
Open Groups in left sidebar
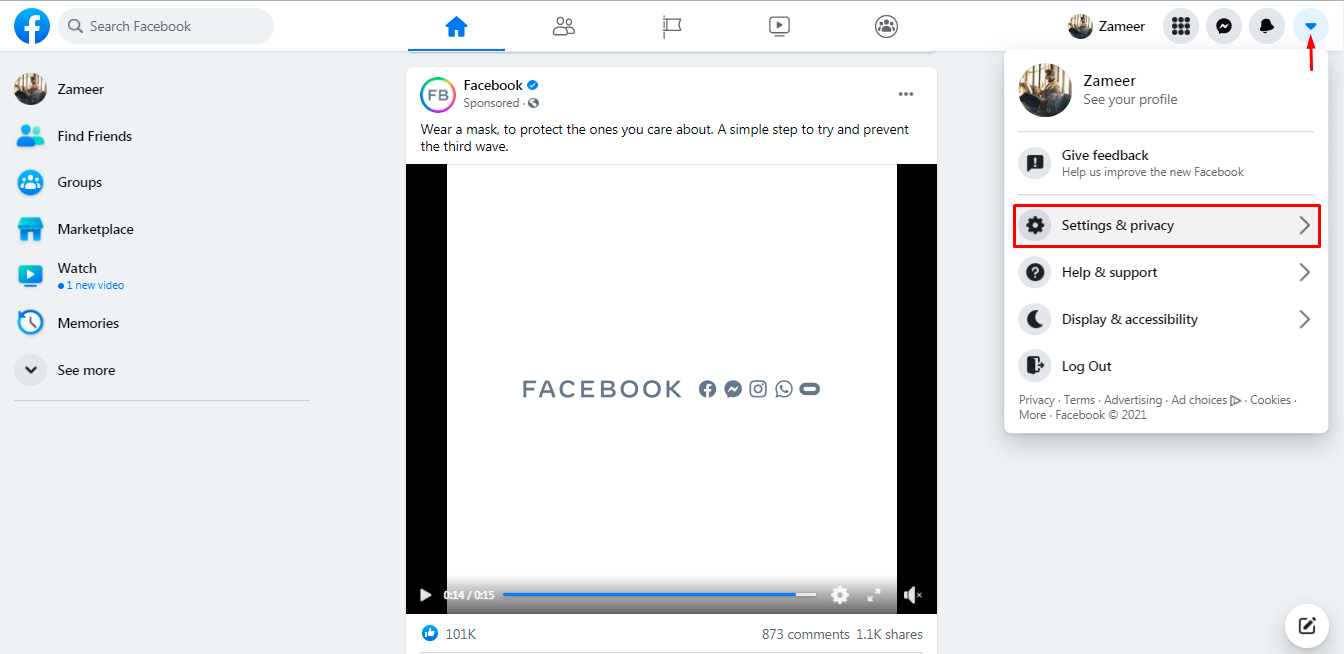point(160,182)
